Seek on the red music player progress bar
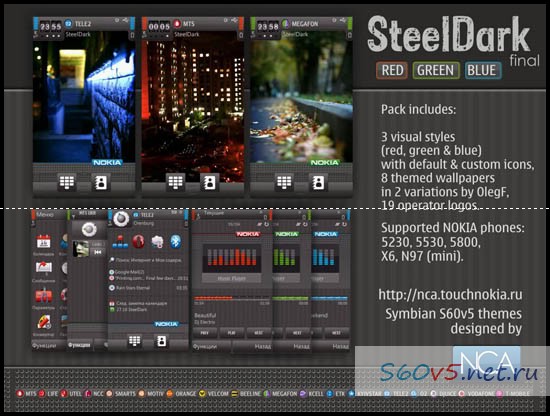550x416 pixels. [x=232, y=298]
